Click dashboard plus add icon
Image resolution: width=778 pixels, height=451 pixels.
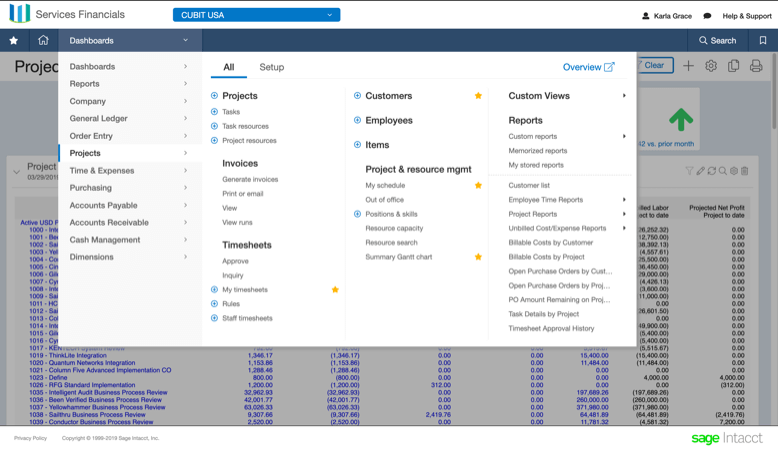pos(688,65)
